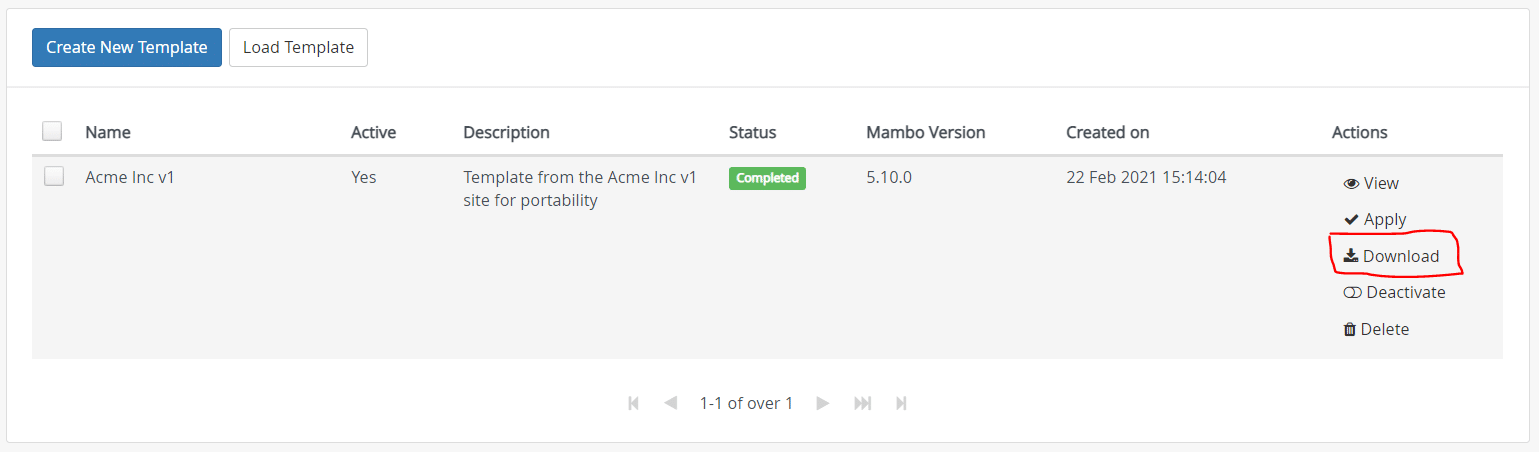Click the Load Template button

[x=298, y=47]
